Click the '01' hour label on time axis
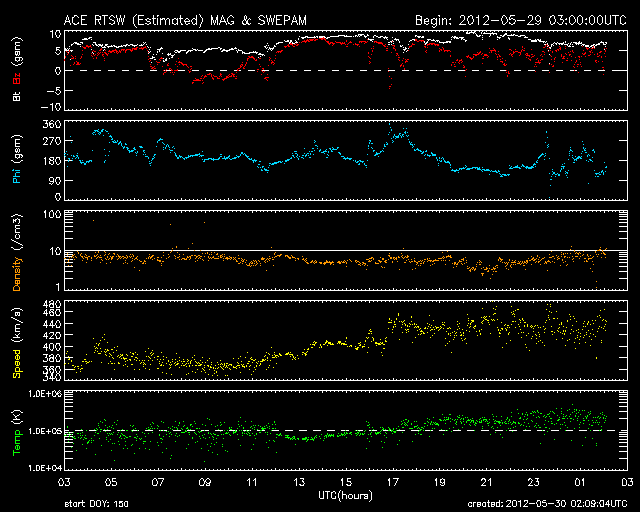 [x=580, y=483]
